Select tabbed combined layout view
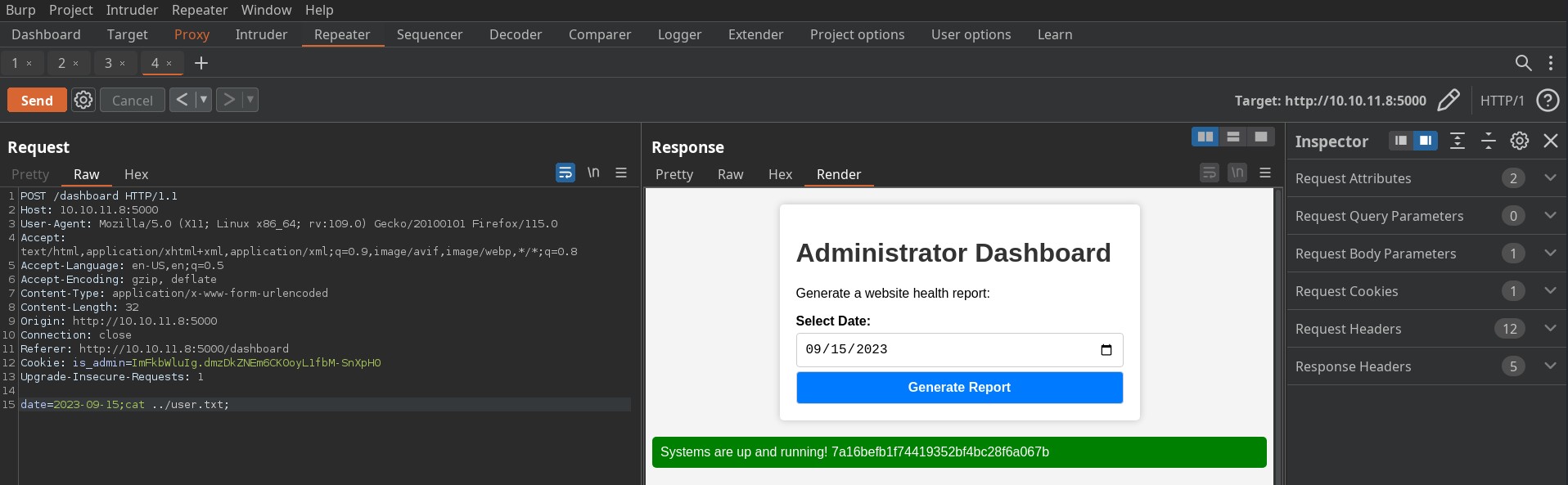Image resolution: width=1568 pixels, height=485 pixels. tap(1261, 137)
